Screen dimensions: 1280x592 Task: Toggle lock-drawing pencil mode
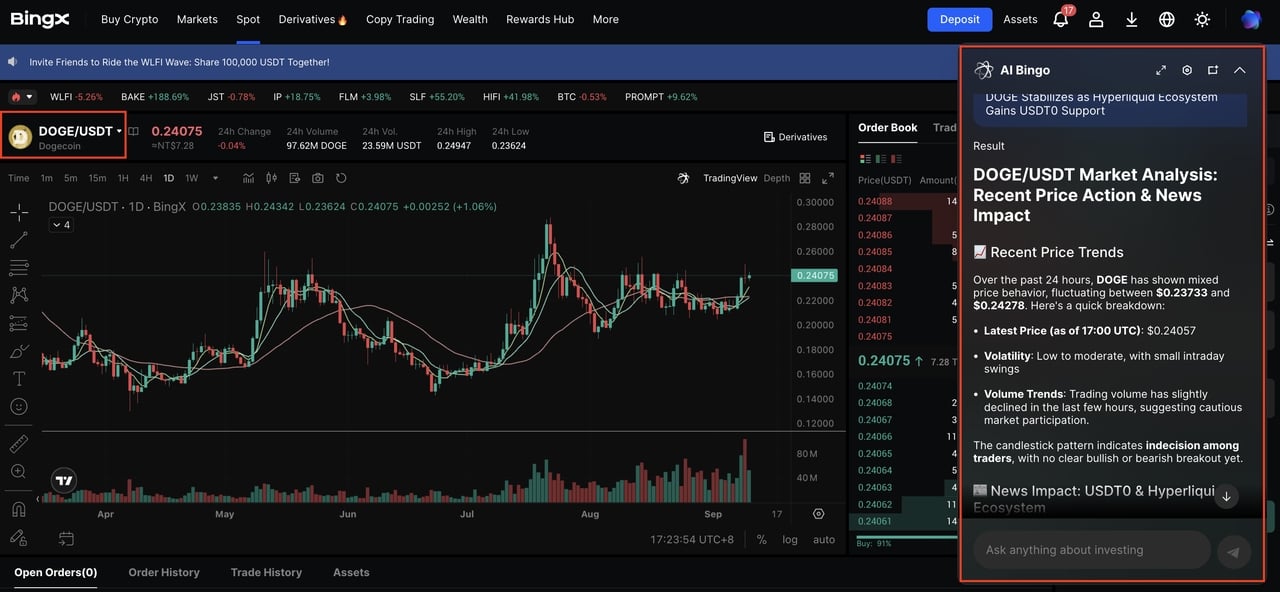click(18, 537)
